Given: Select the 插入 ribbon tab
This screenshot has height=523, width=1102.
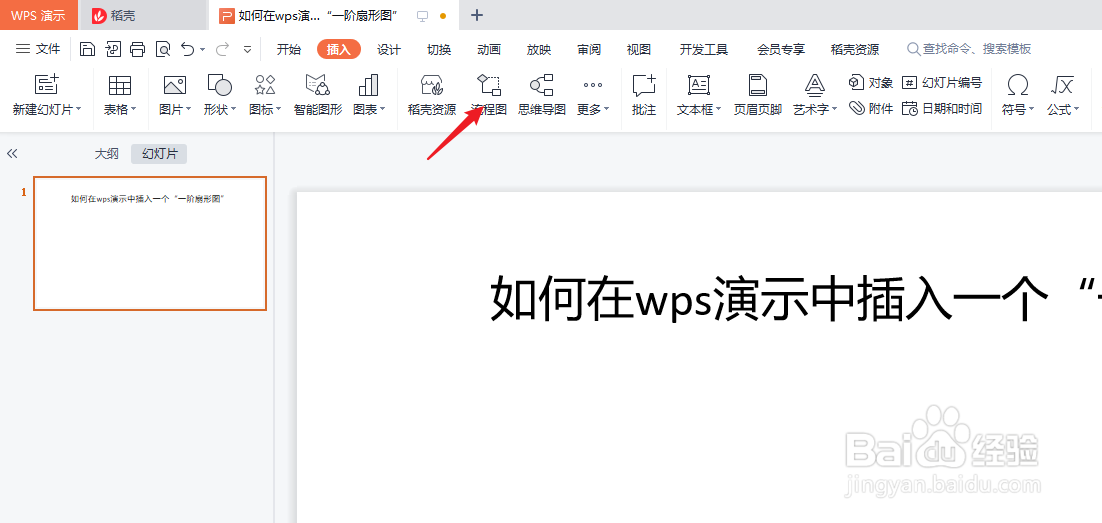Looking at the screenshot, I should [x=339, y=49].
